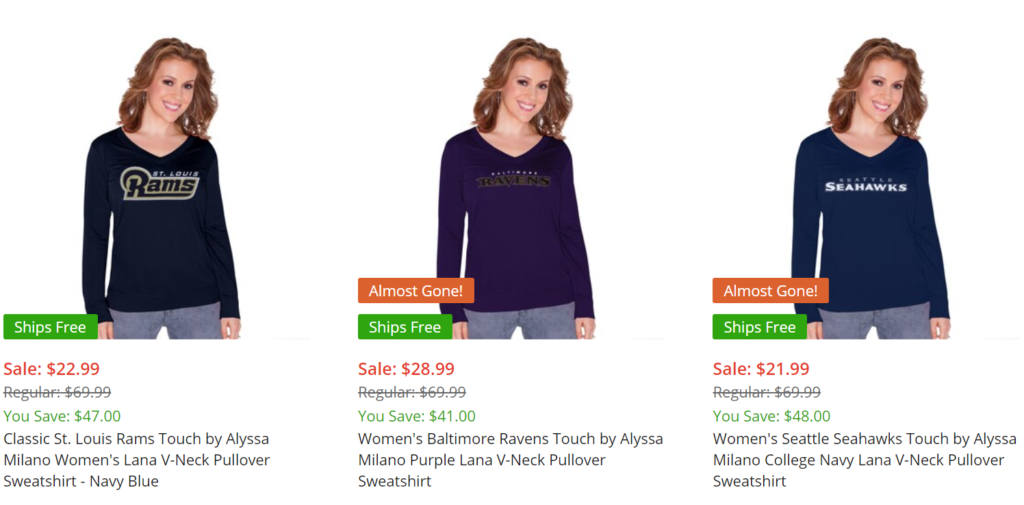Click the Sale: $21.99 price
This screenshot has width=1024, height=505.
pyautogui.click(x=761, y=369)
